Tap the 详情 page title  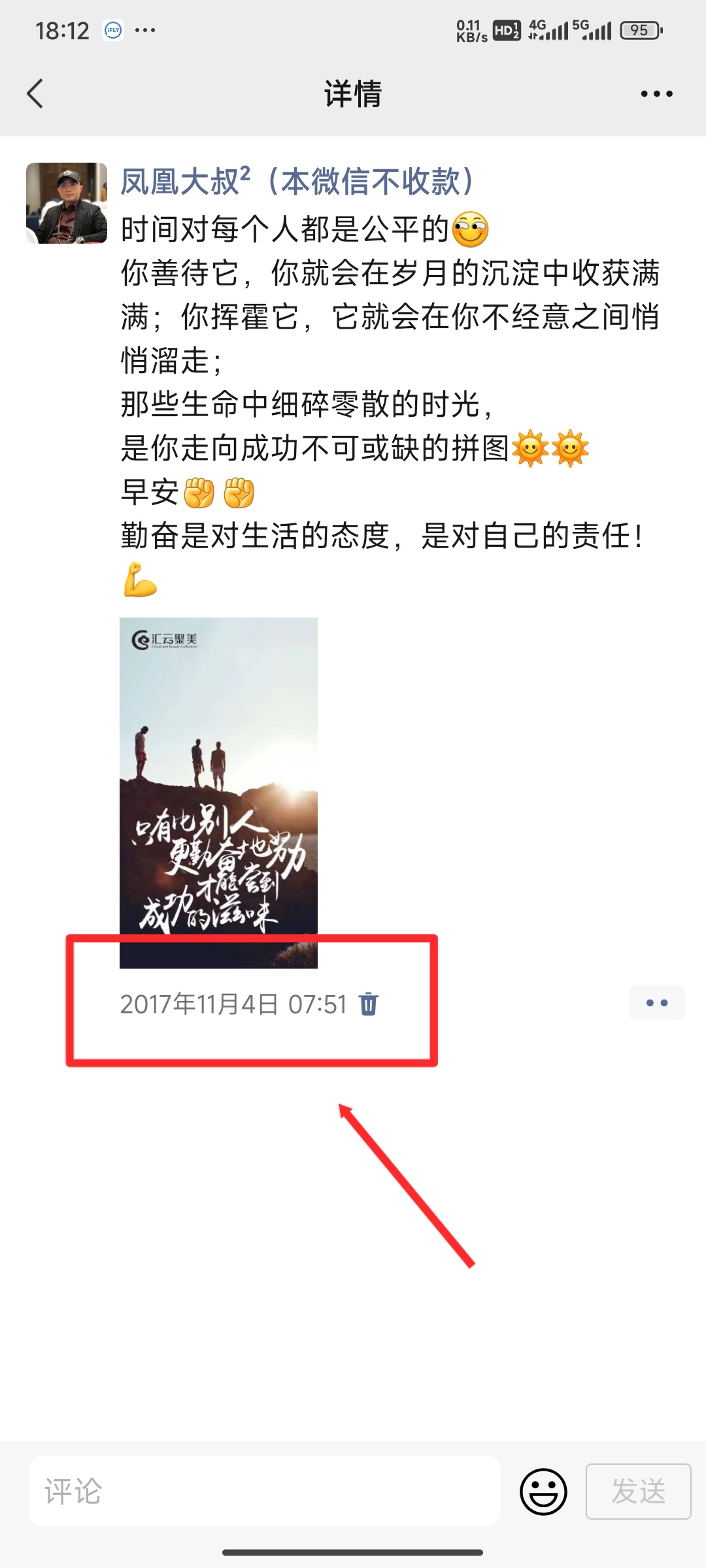[353, 94]
